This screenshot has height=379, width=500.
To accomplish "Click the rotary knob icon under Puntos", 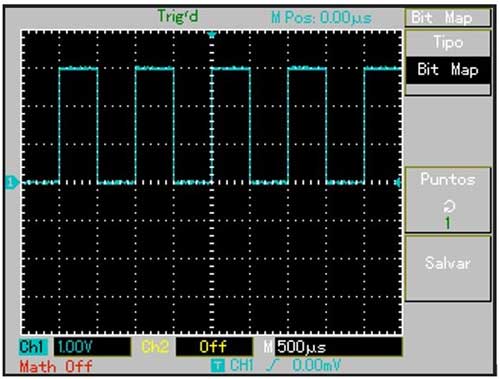I will point(448,207).
